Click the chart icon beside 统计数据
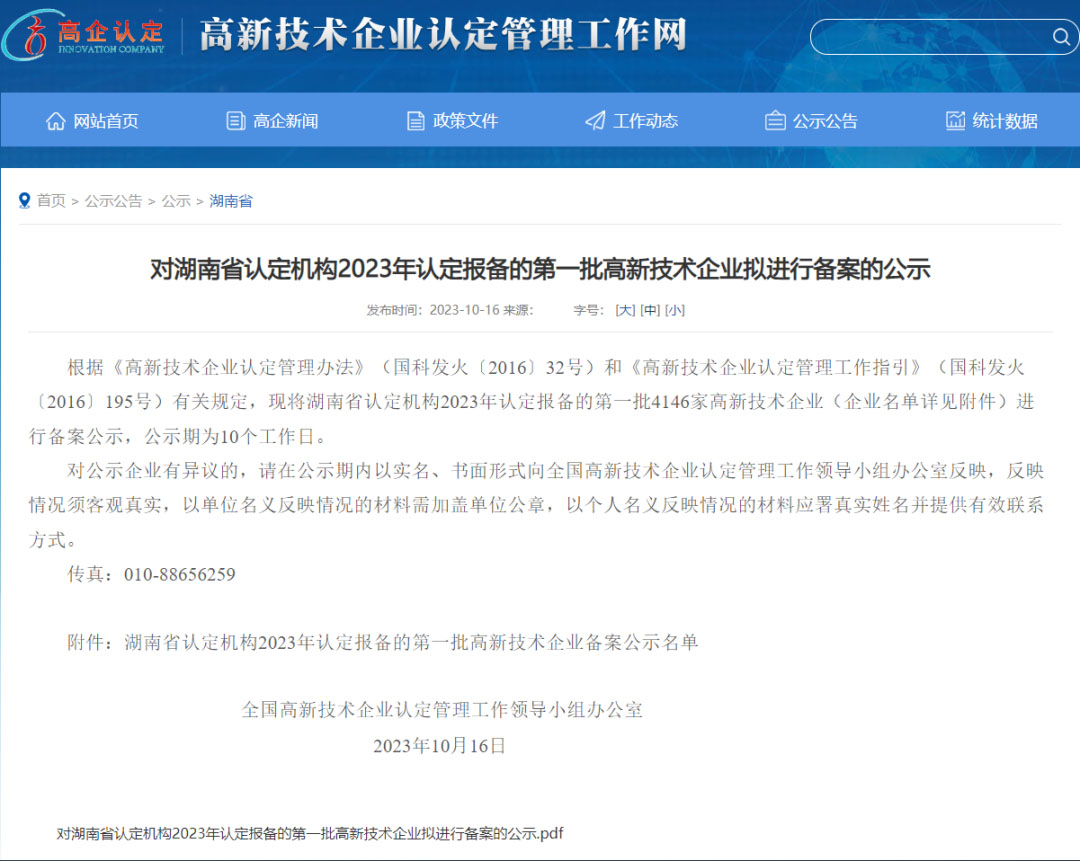The image size is (1080, 861). point(954,120)
